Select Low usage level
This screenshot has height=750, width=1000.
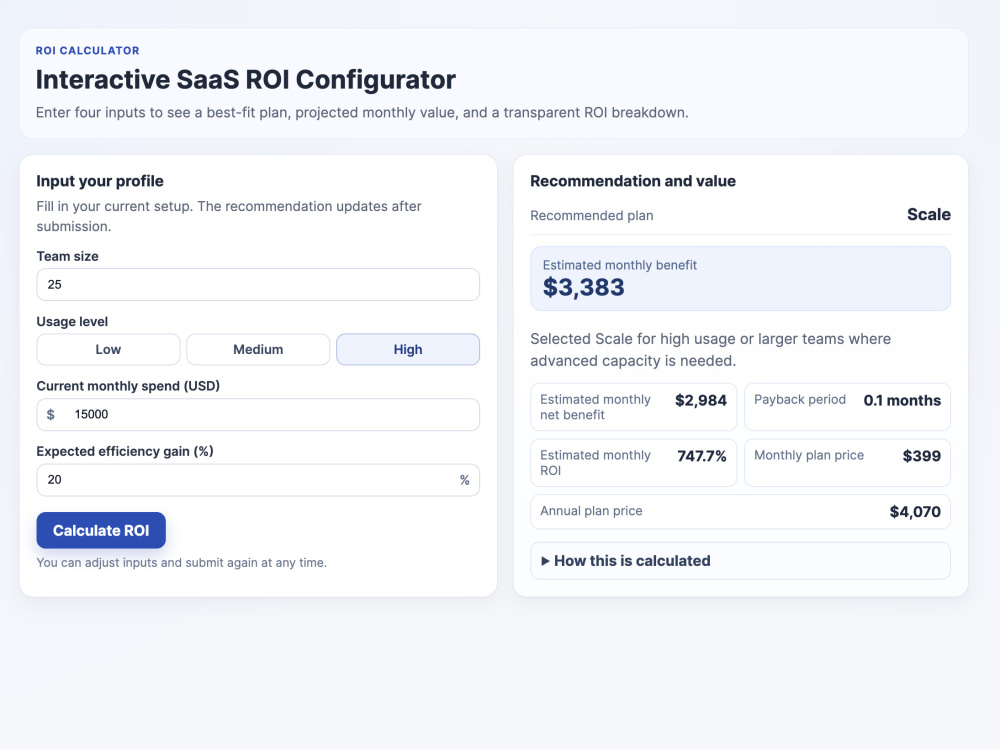pyautogui.click(x=108, y=349)
